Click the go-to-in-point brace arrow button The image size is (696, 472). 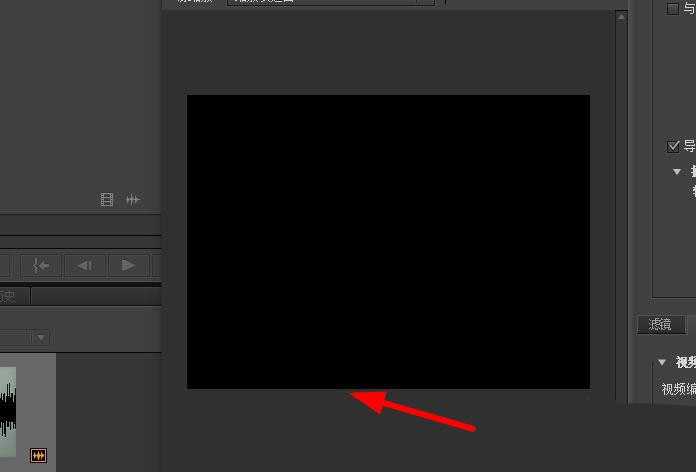[41, 266]
